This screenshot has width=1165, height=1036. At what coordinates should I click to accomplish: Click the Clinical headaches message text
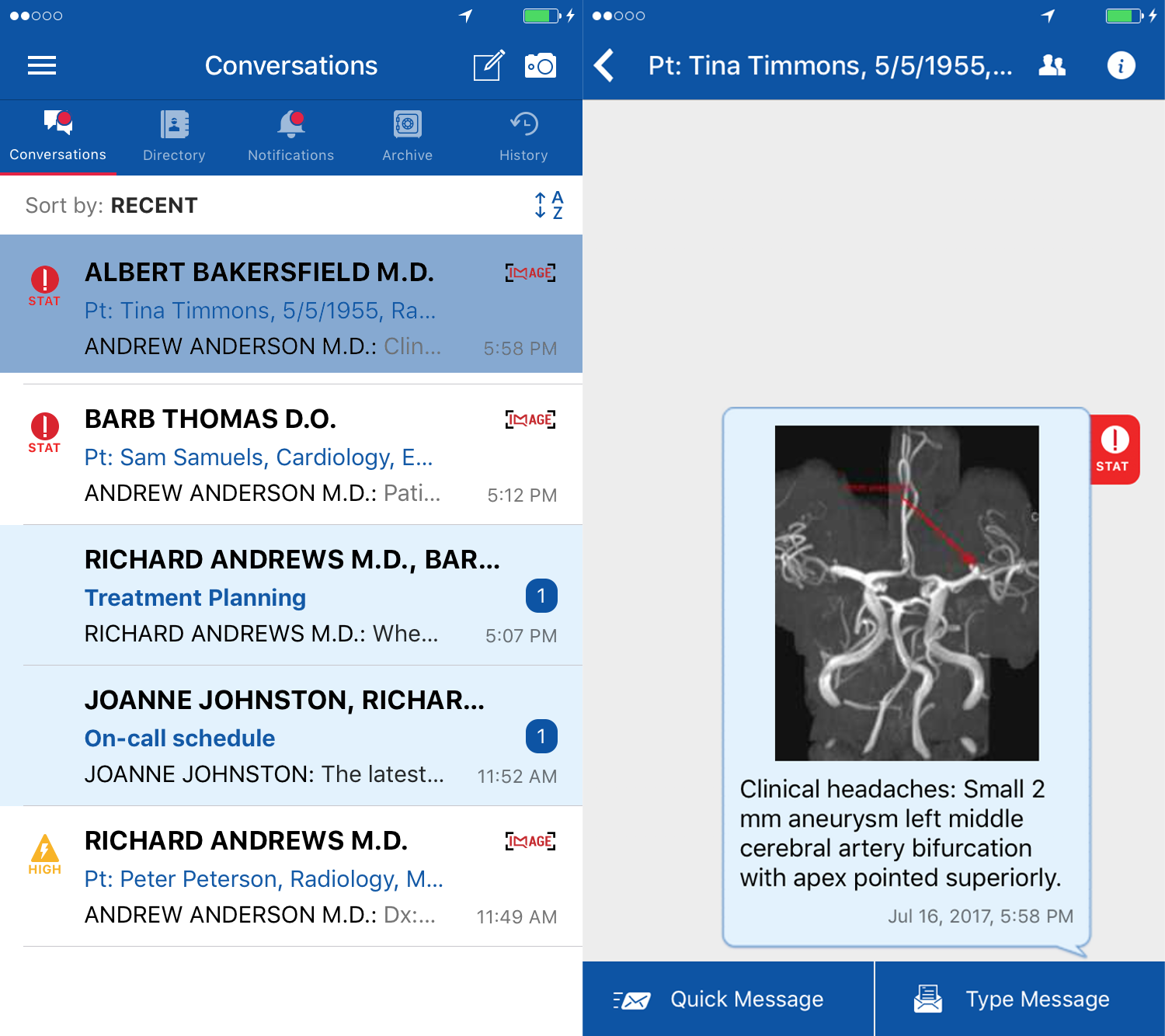(900, 833)
